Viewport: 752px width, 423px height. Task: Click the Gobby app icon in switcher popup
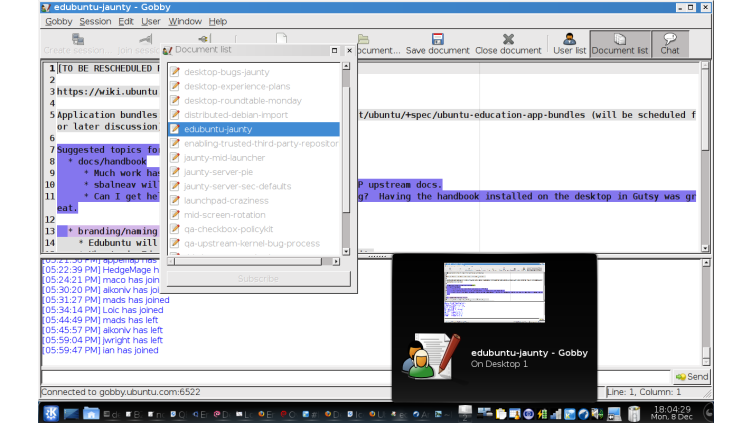point(431,356)
